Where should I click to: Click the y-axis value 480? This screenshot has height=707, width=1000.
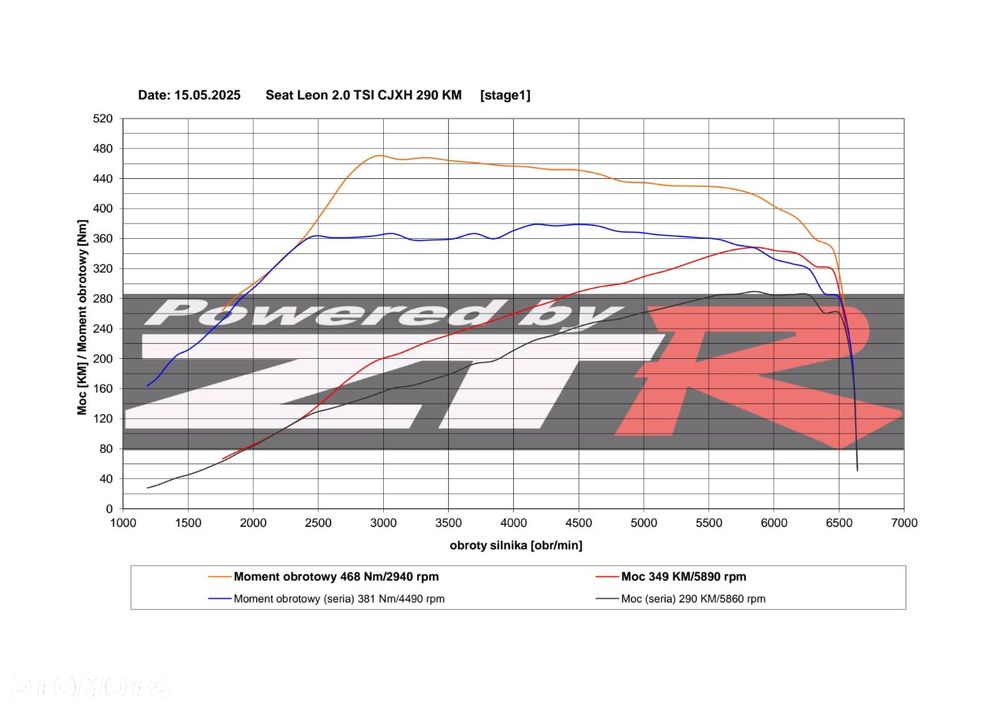click(103, 149)
